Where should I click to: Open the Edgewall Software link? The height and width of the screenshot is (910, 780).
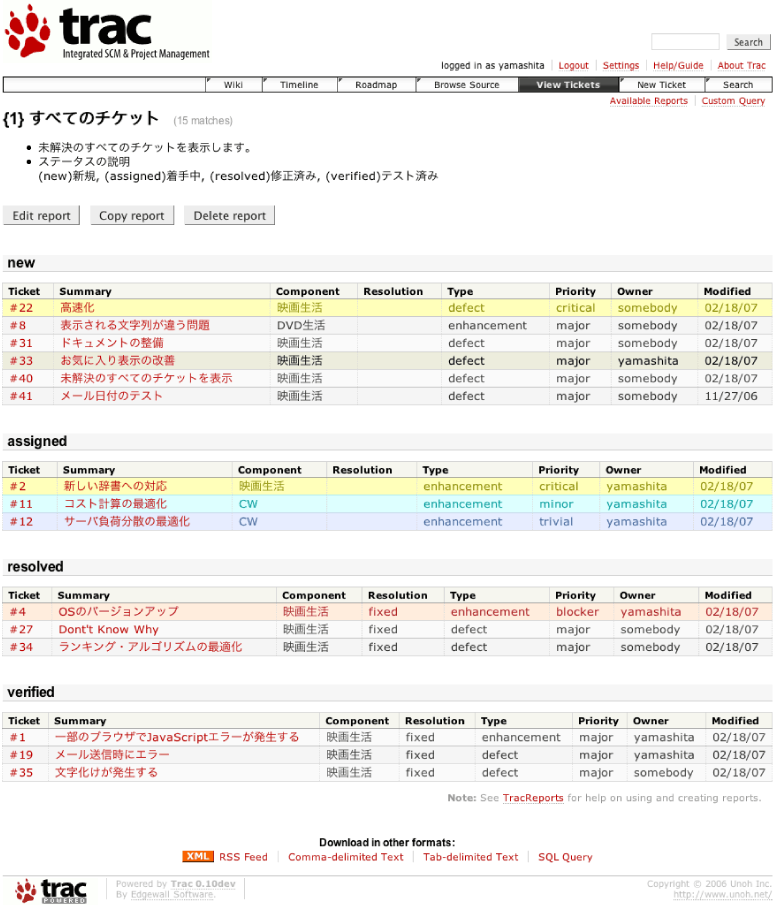(173, 895)
